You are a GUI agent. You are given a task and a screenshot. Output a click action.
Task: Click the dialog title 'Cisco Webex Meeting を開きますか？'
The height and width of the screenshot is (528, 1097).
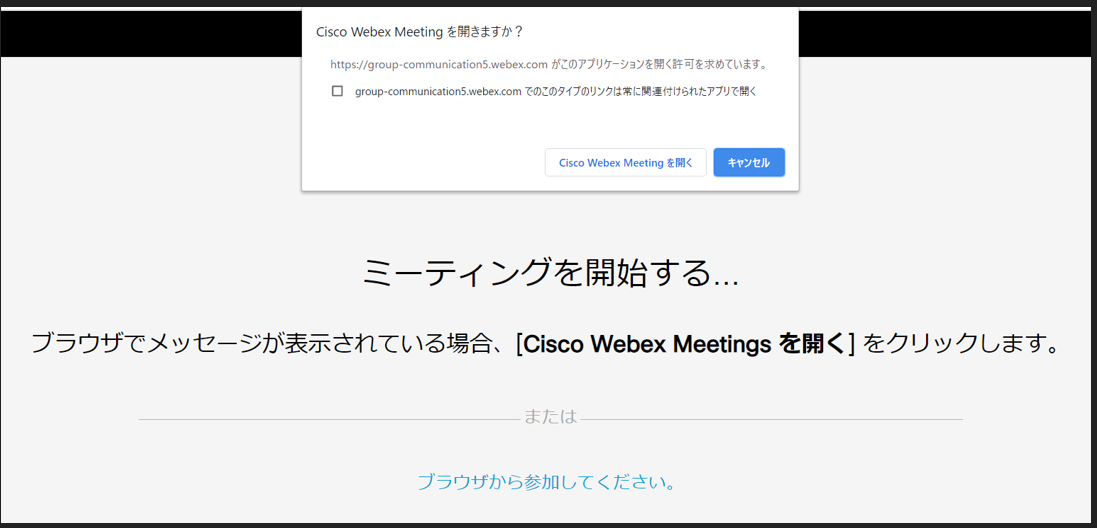pyautogui.click(x=420, y=31)
